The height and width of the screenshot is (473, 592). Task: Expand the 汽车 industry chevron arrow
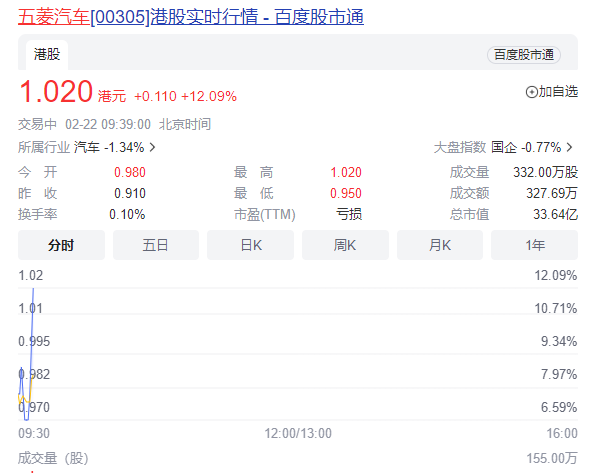152,147
